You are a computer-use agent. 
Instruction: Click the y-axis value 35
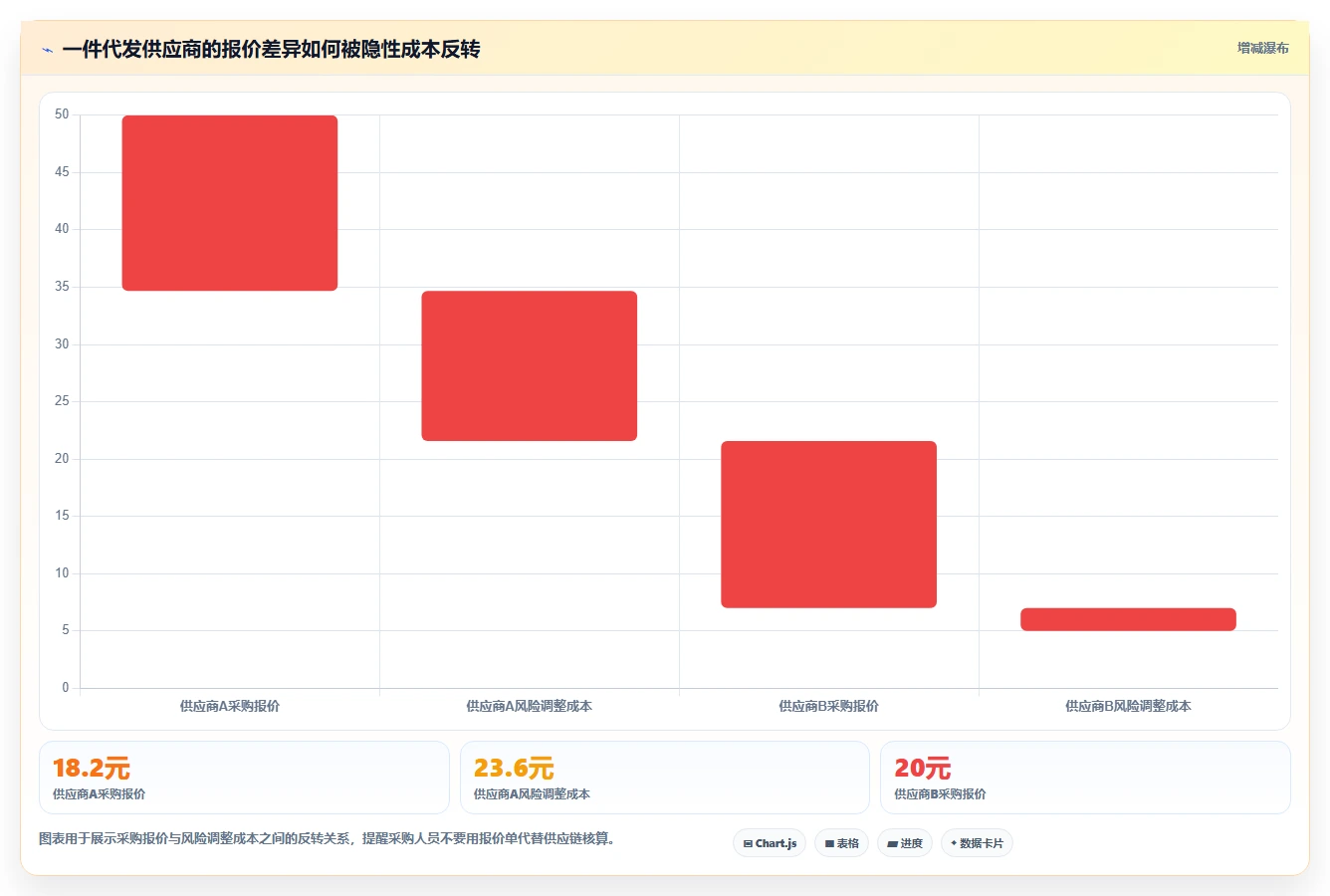click(x=62, y=287)
